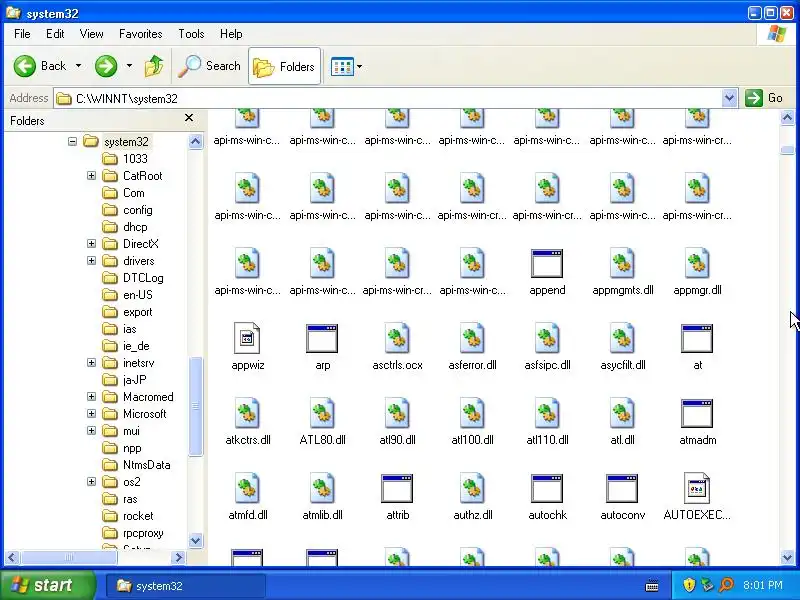Select the arp program icon
The width and height of the screenshot is (800, 600).
point(322,338)
